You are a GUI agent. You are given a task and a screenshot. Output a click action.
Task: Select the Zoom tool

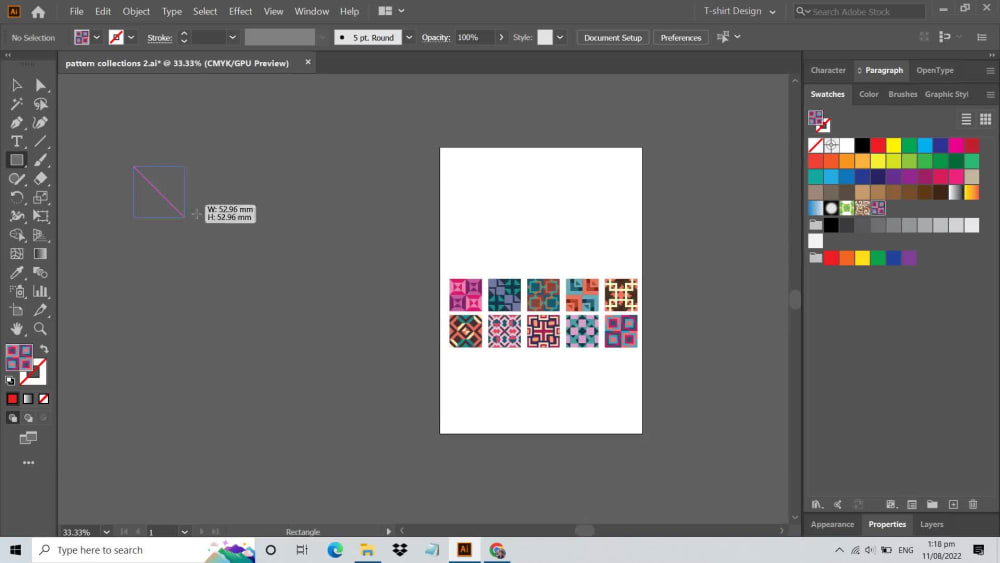pyautogui.click(x=40, y=329)
